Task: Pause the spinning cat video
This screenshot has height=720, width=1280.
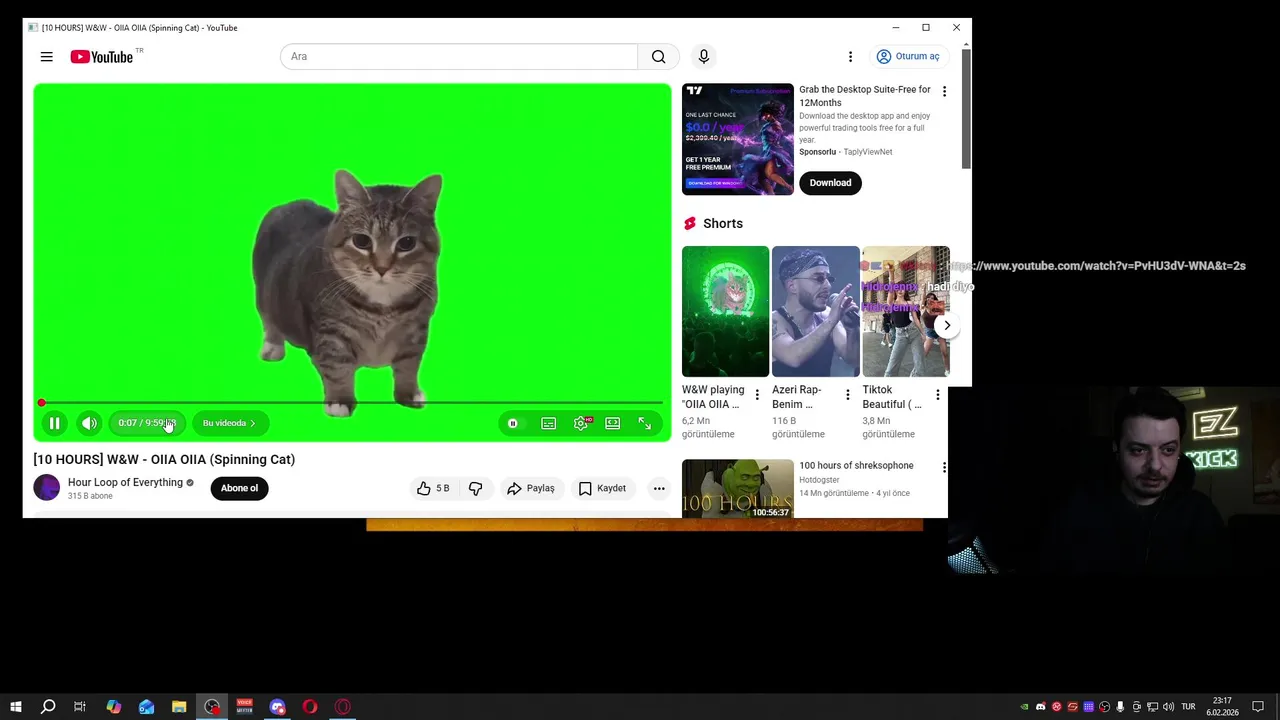Action: pyautogui.click(x=55, y=423)
